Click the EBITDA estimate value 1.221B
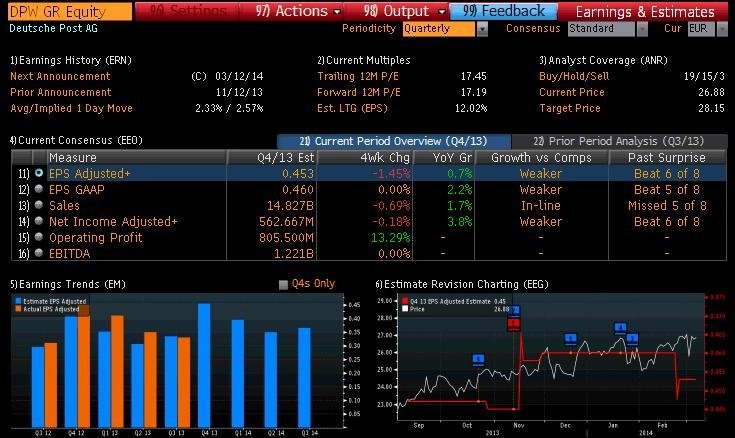 294,253
